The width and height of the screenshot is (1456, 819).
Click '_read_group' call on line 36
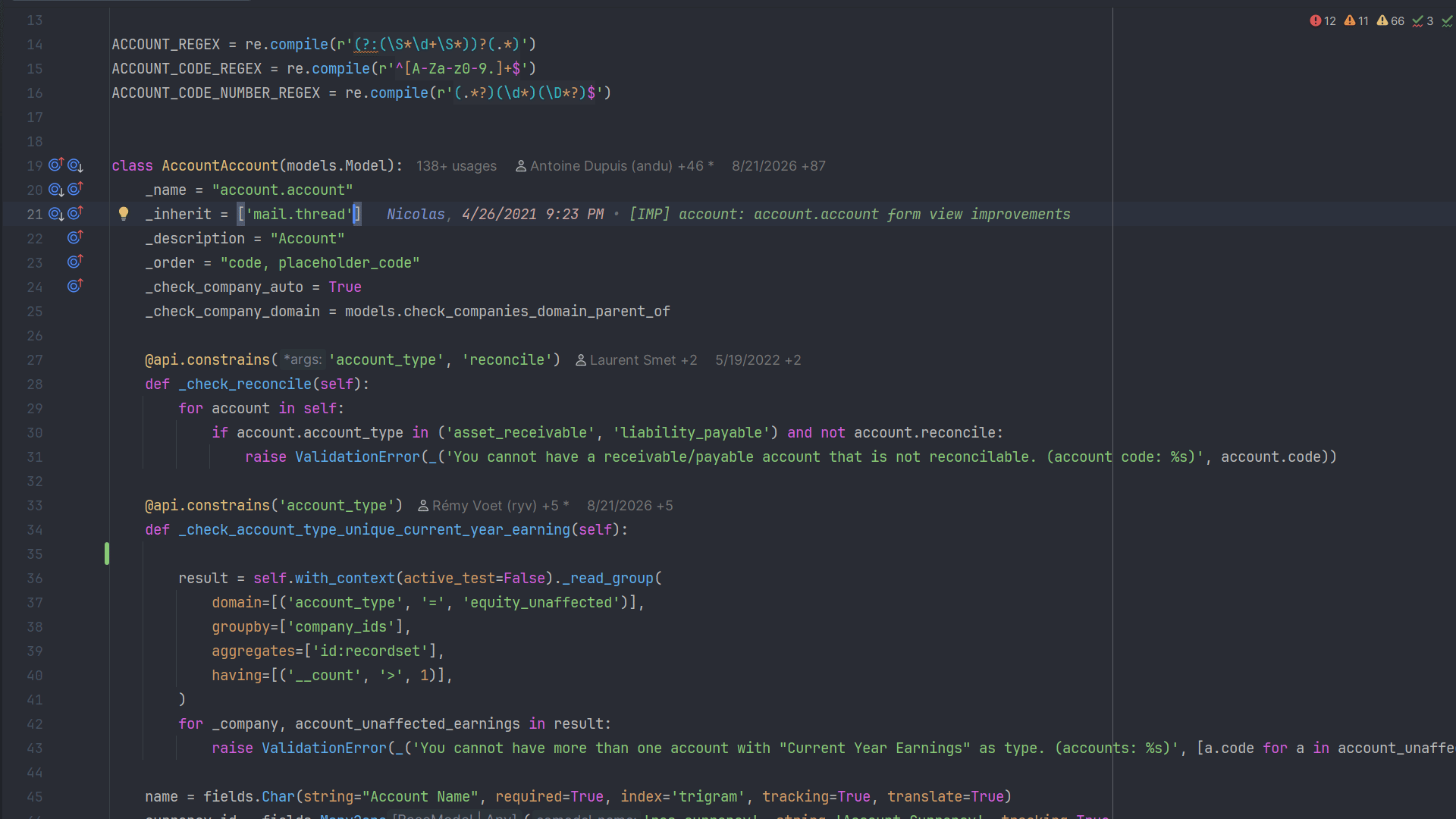point(608,579)
